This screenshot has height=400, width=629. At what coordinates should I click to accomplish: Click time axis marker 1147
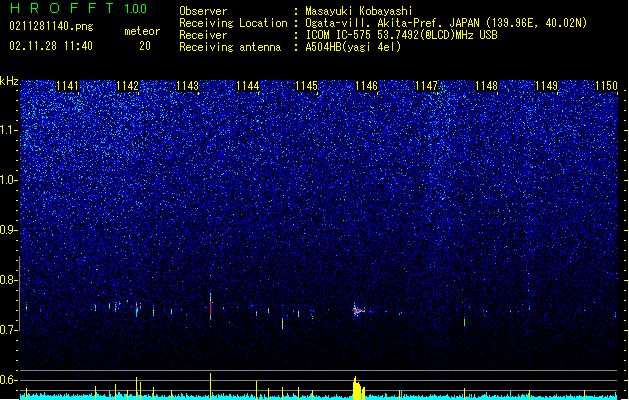click(x=426, y=86)
